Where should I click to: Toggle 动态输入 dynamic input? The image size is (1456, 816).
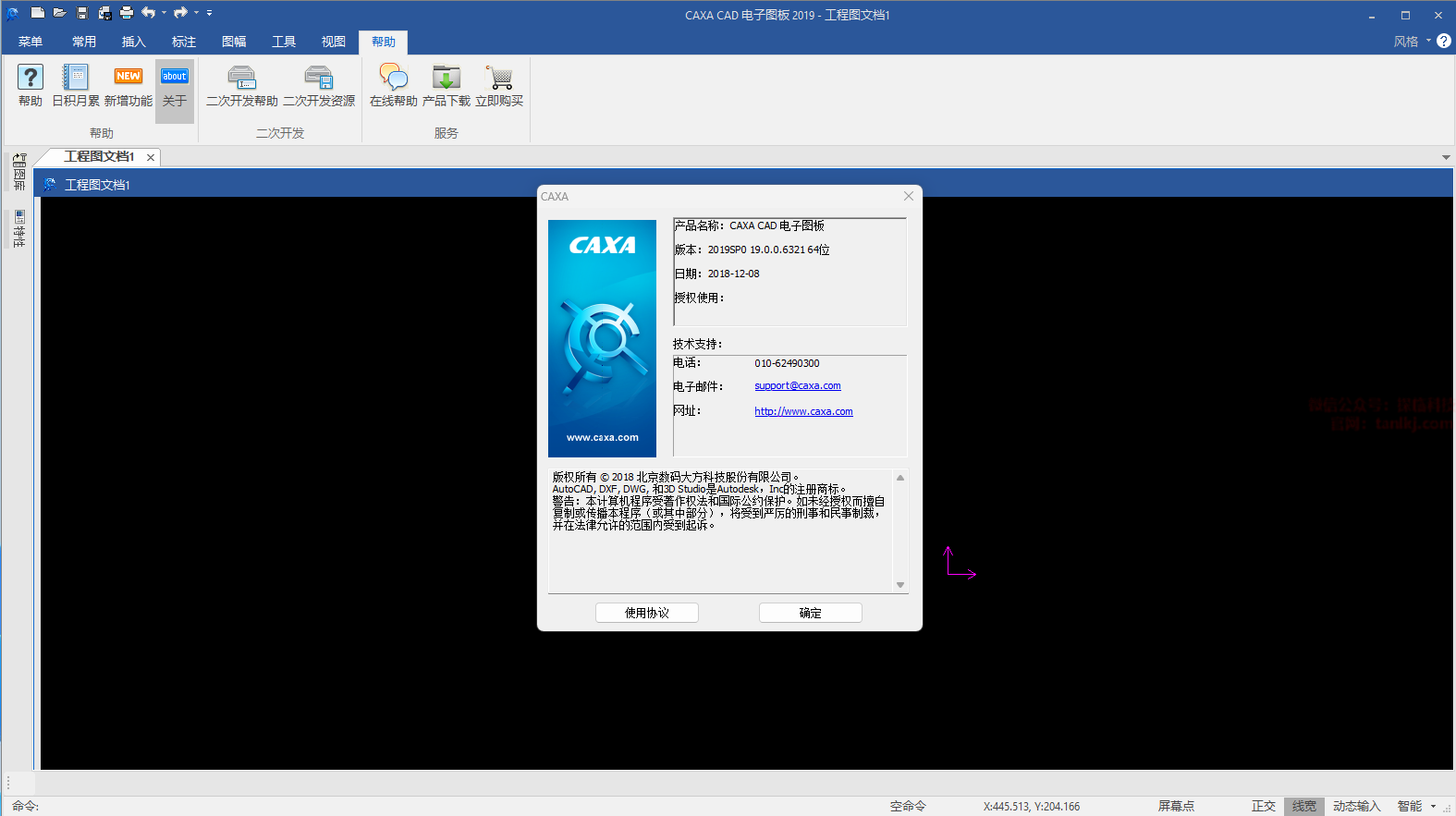1356,806
